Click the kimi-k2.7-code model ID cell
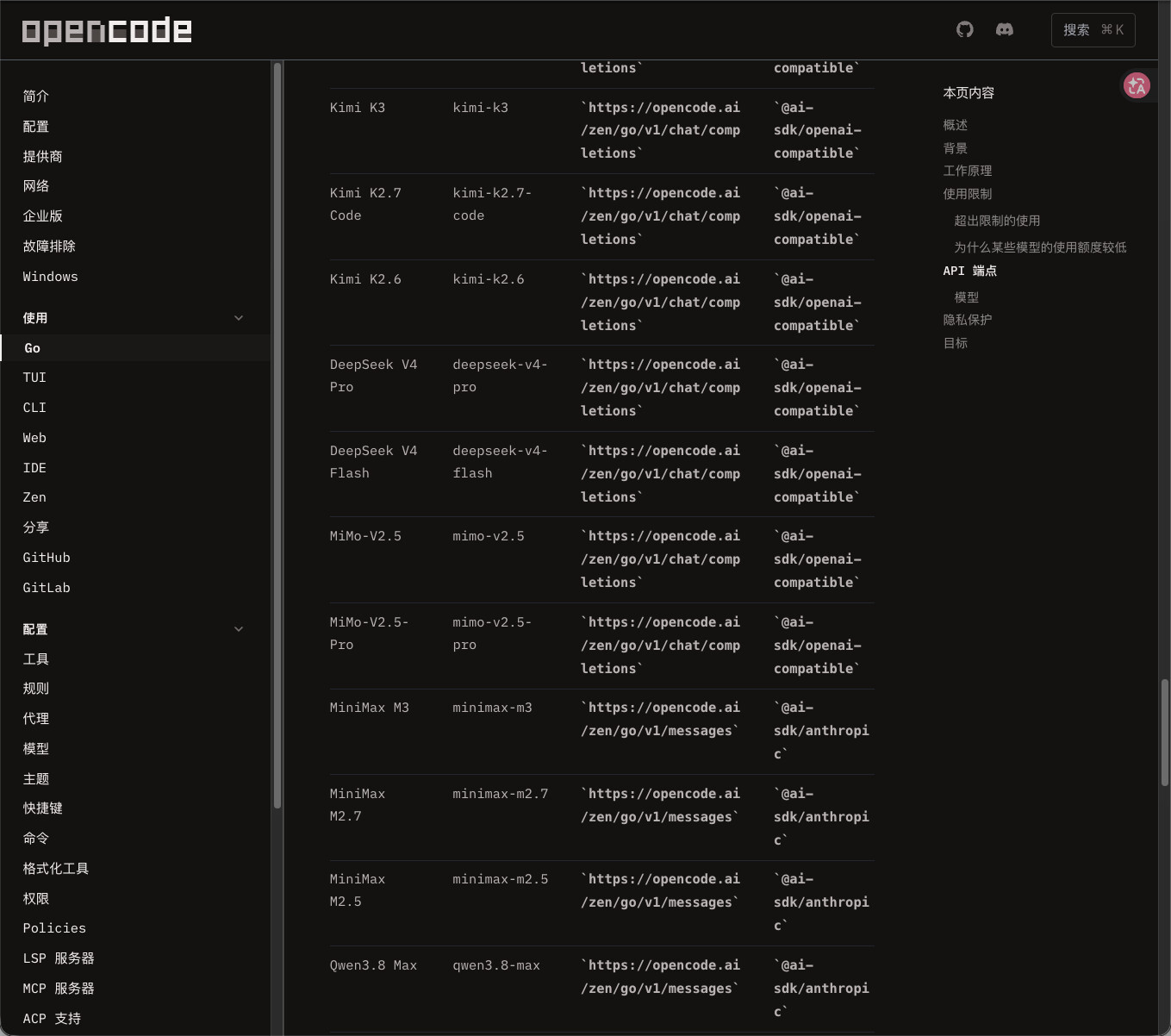1171x1036 pixels. [x=492, y=204]
